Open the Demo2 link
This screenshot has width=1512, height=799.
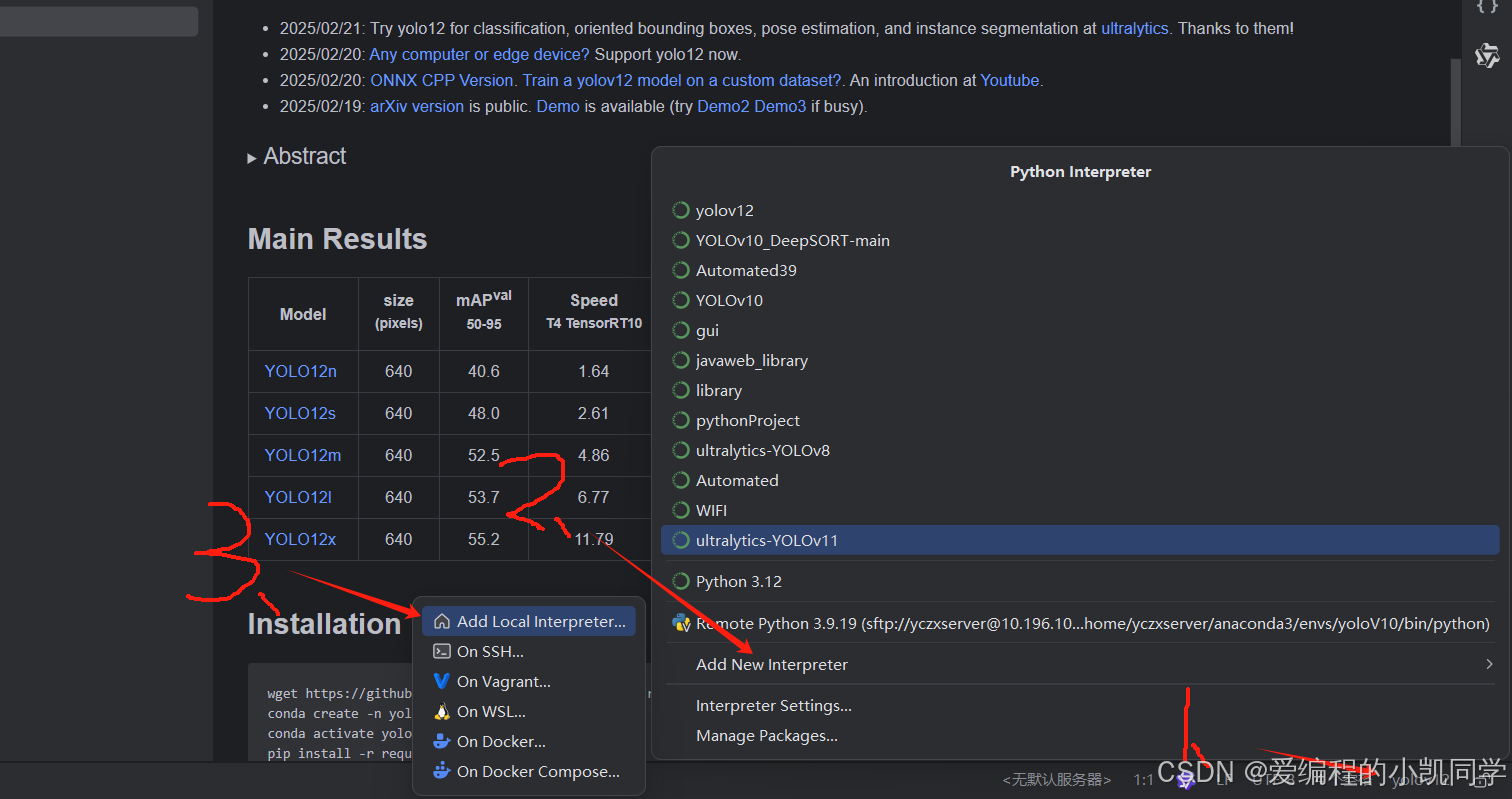pos(723,106)
